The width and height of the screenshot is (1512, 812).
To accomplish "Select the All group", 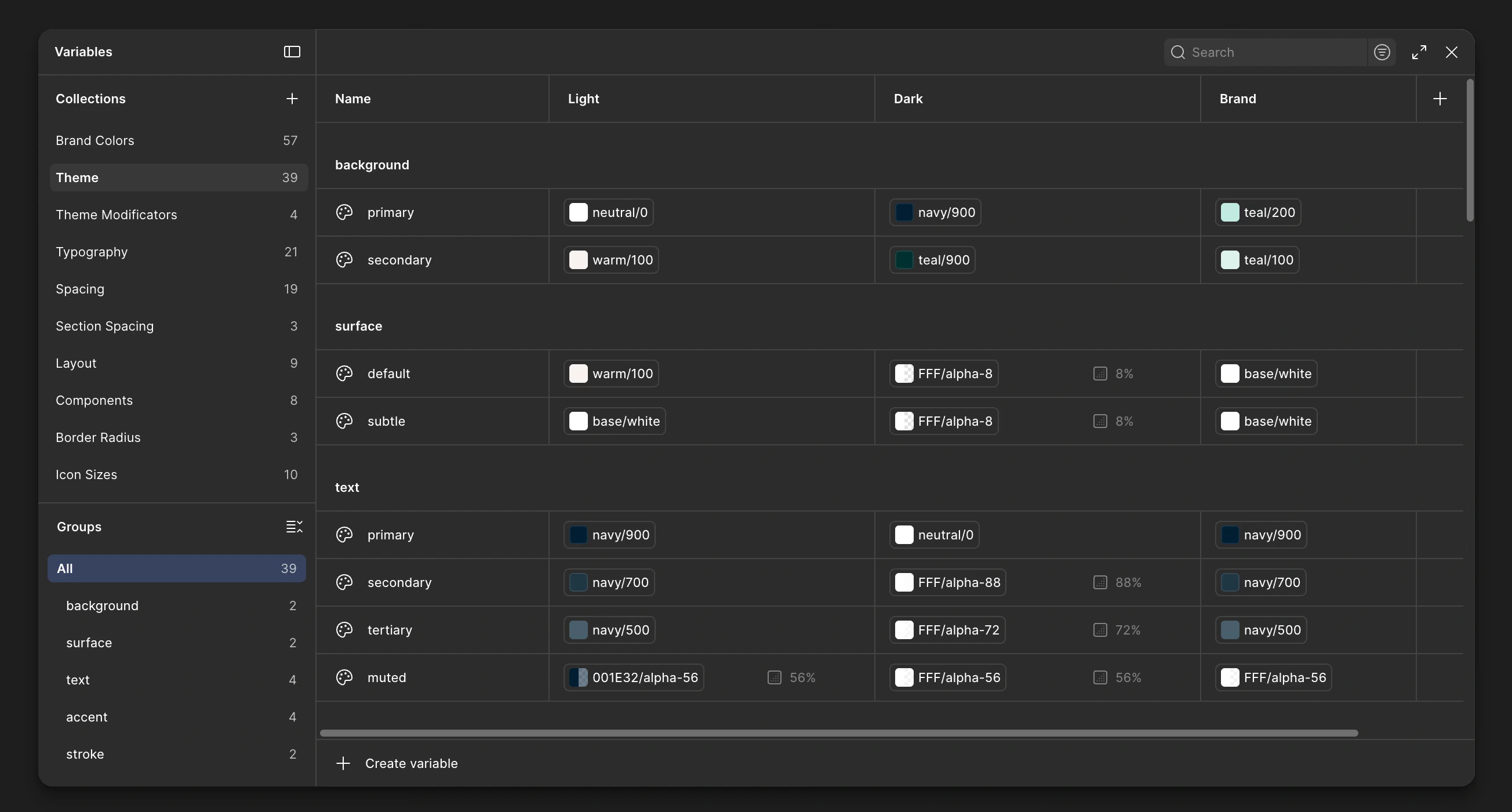I will tap(177, 568).
